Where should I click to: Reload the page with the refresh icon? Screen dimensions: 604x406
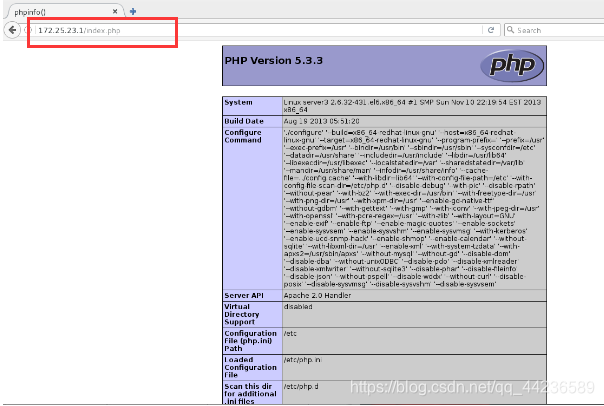pos(491,30)
